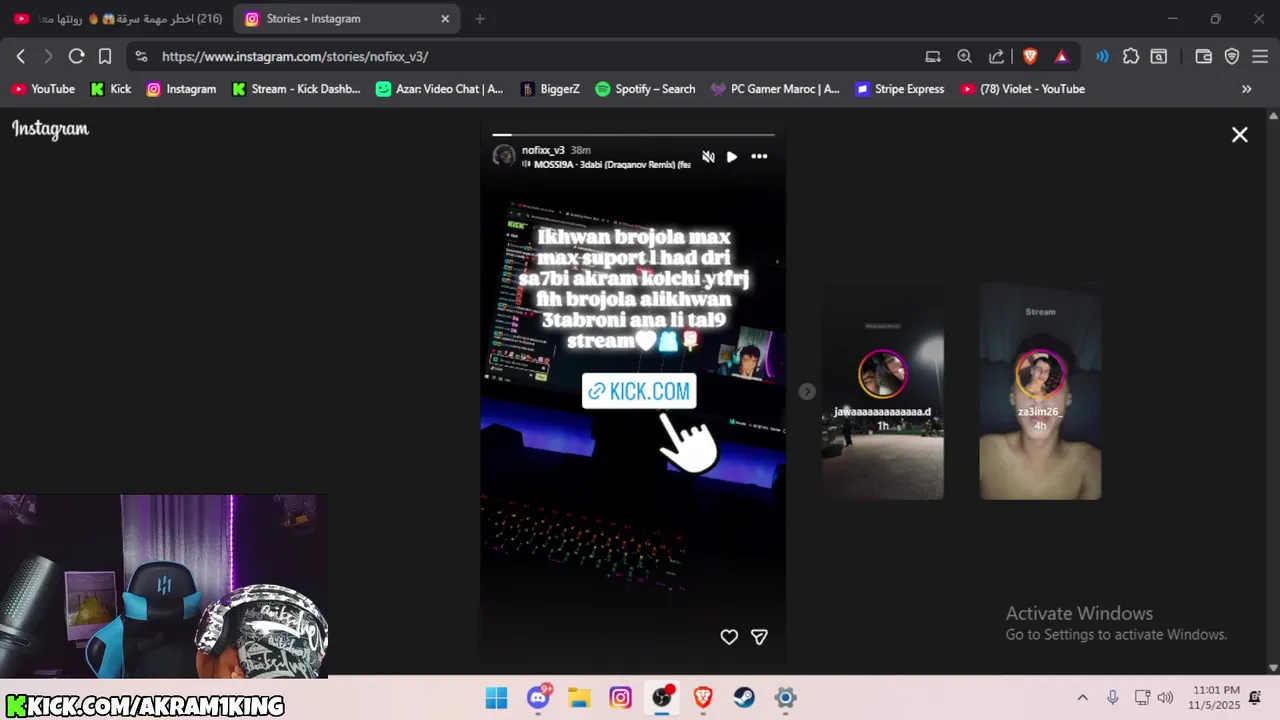Click the microphone tray icon
Image resolution: width=1280 pixels, height=720 pixels.
(1112, 698)
